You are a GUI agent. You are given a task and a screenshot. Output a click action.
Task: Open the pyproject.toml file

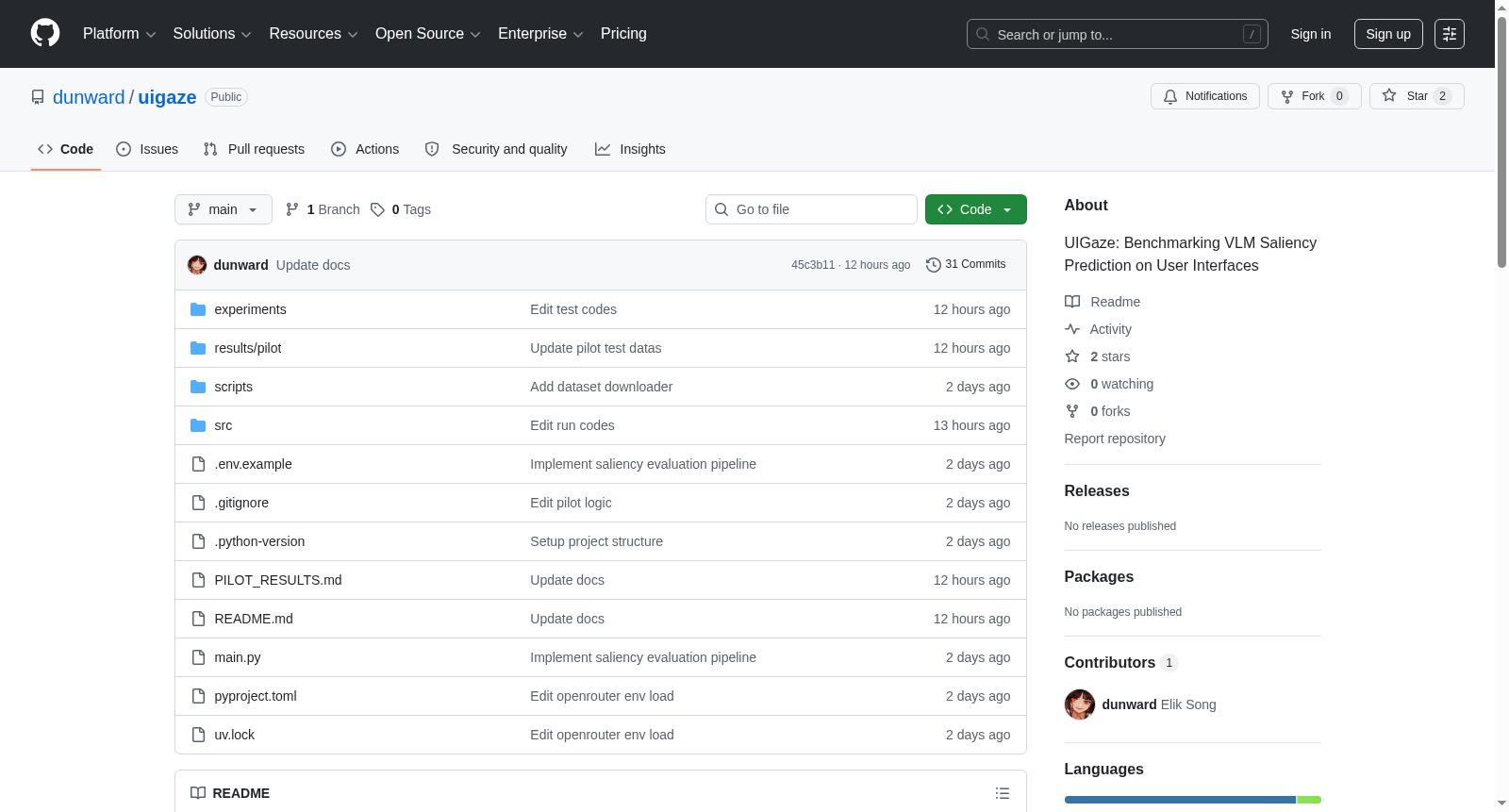256,696
